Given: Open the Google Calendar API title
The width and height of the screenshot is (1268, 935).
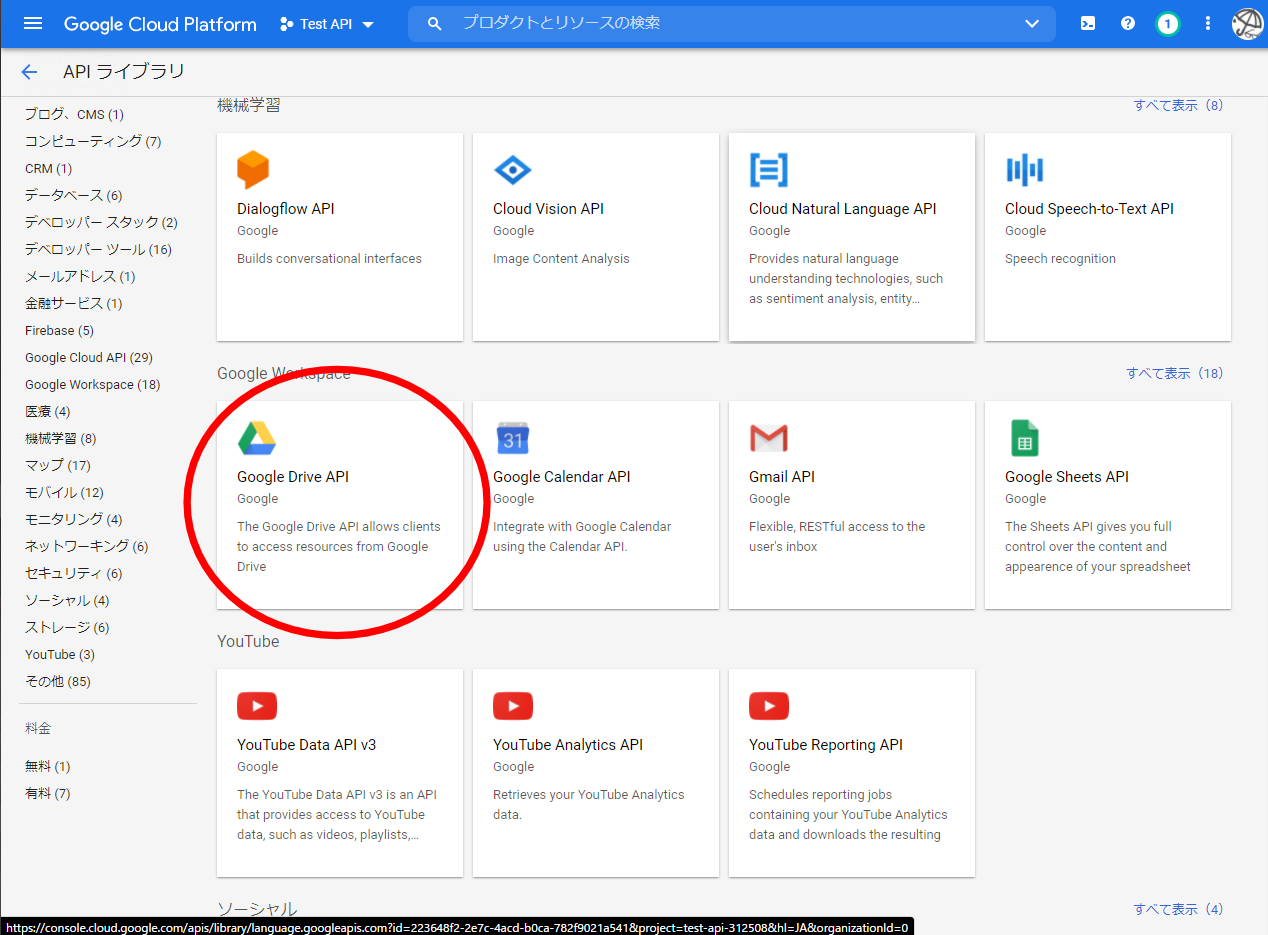Looking at the screenshot, I should (562, 477).
